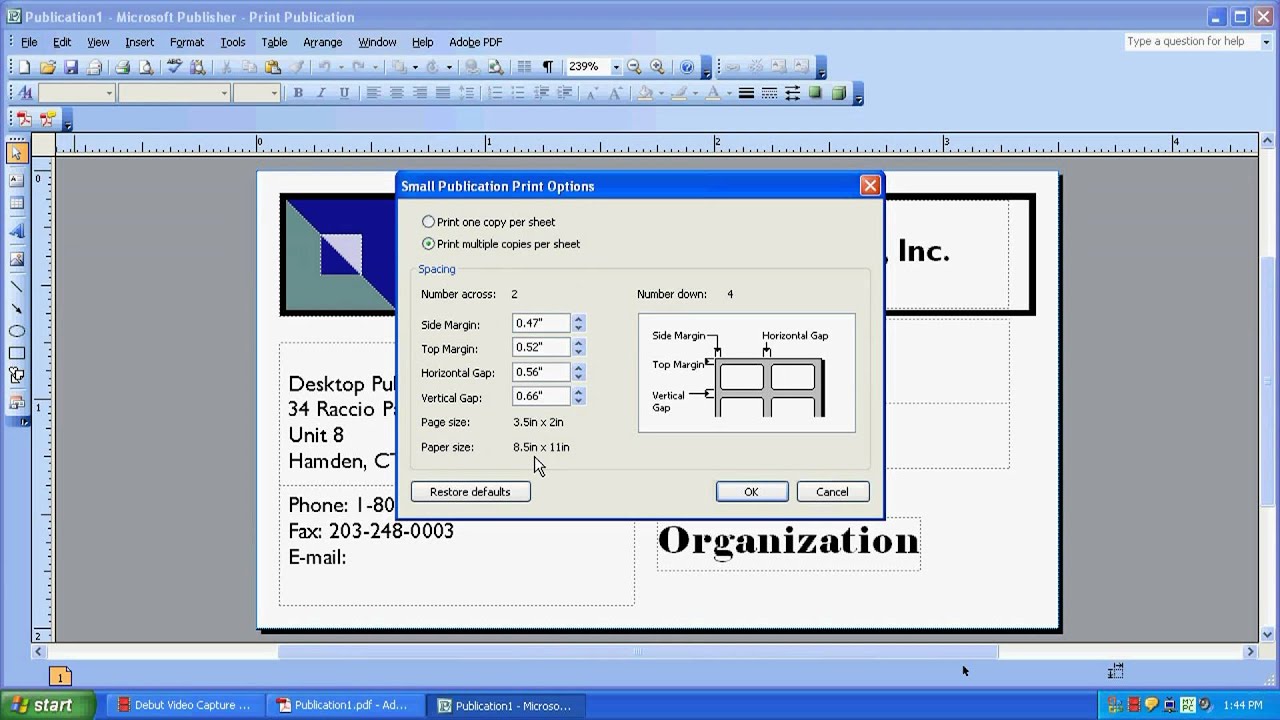Click the horizontal scrollbar right arrow
Image resolution: width=1280 pixels, height=720 pixels.
1250,652
